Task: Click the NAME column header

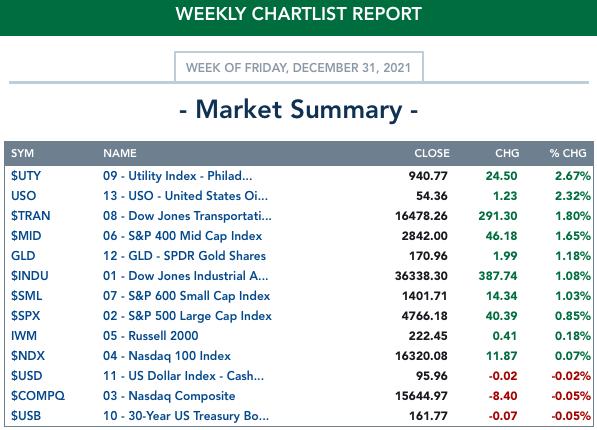Action: (x=120, y=153)
